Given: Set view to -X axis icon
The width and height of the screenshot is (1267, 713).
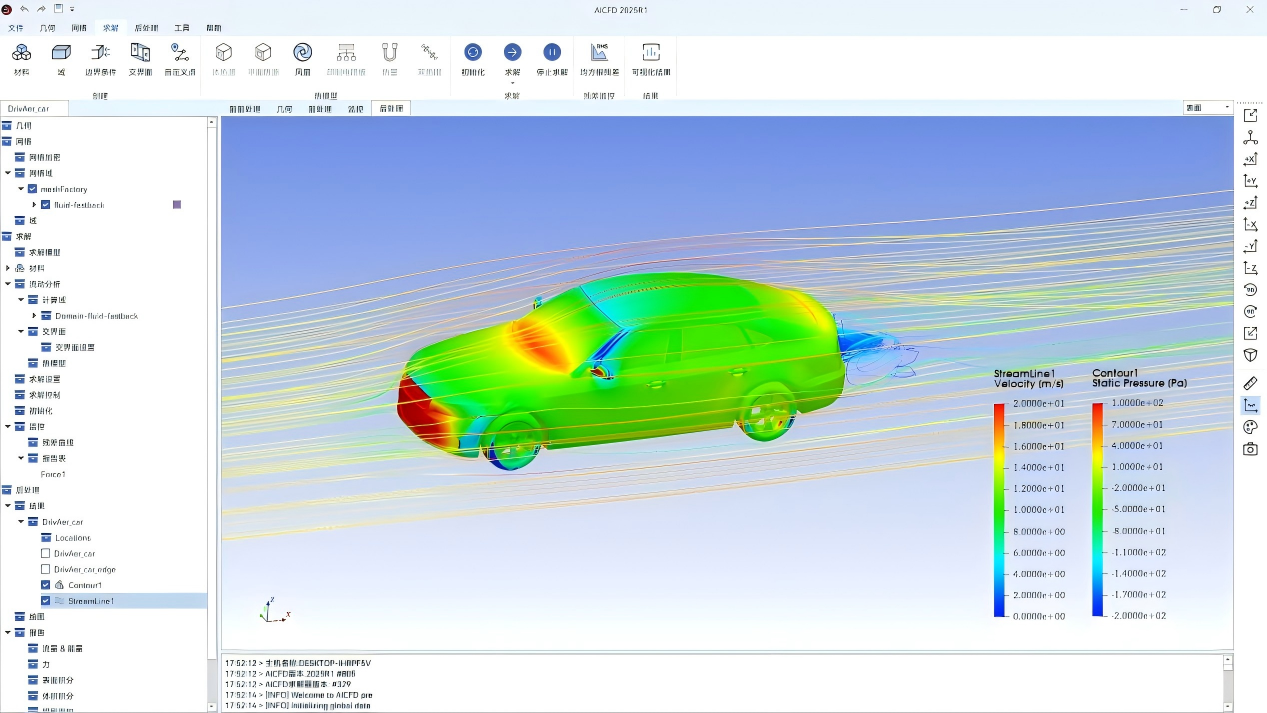Looking at the screenshot, I should coord(1250,224).
